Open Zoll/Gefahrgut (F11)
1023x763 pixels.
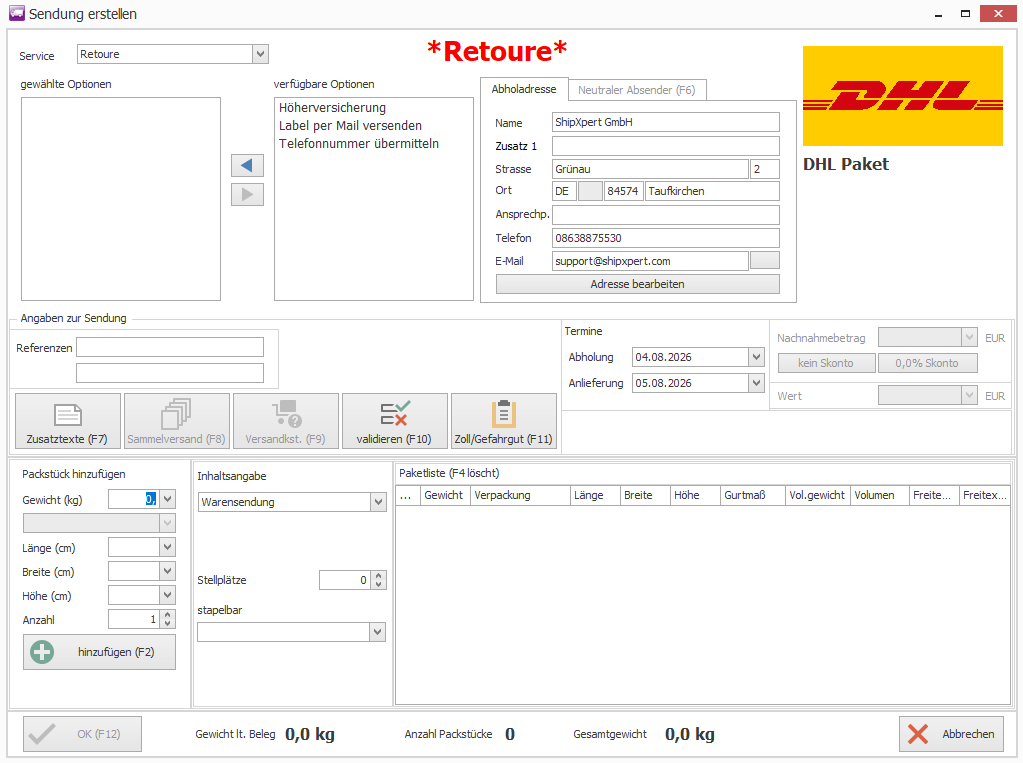click(x=503, y=421)
